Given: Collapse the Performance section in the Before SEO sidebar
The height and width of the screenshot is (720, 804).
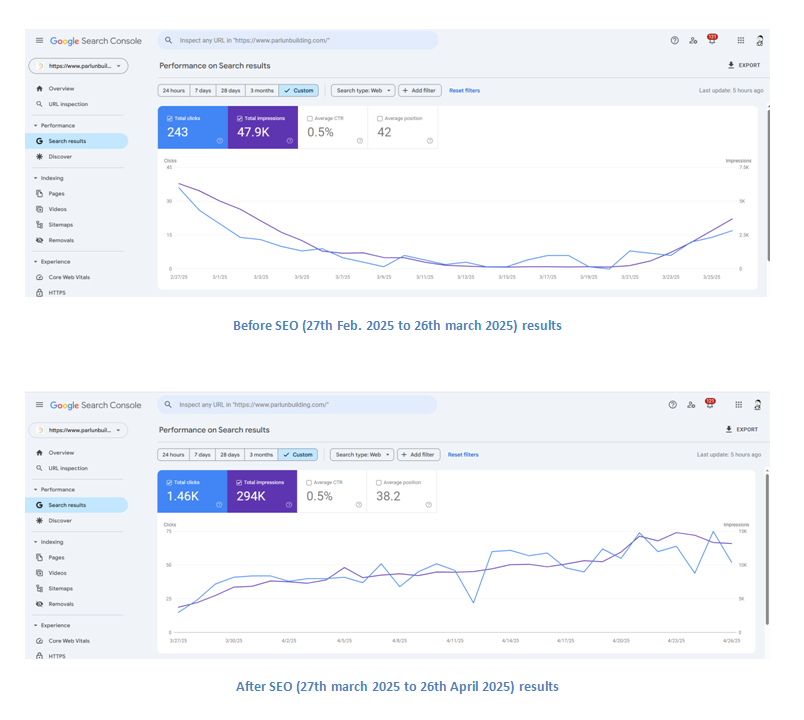Looking at the screenshot, I should (x=36, y=126).
